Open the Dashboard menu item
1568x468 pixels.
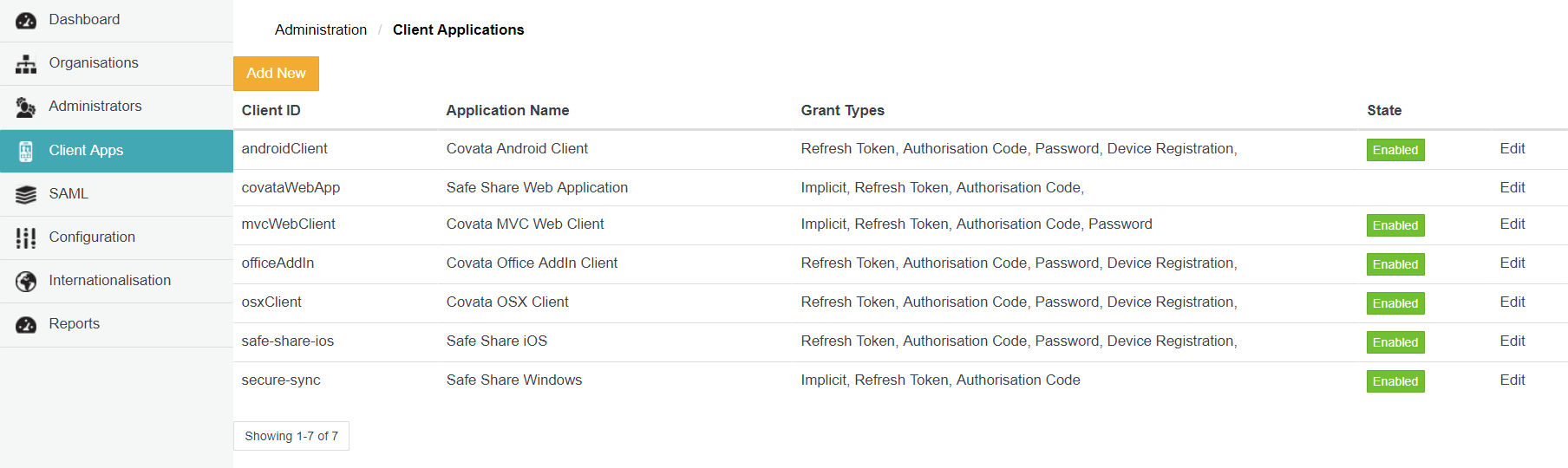pyautogui.click(x=116, y=20)
